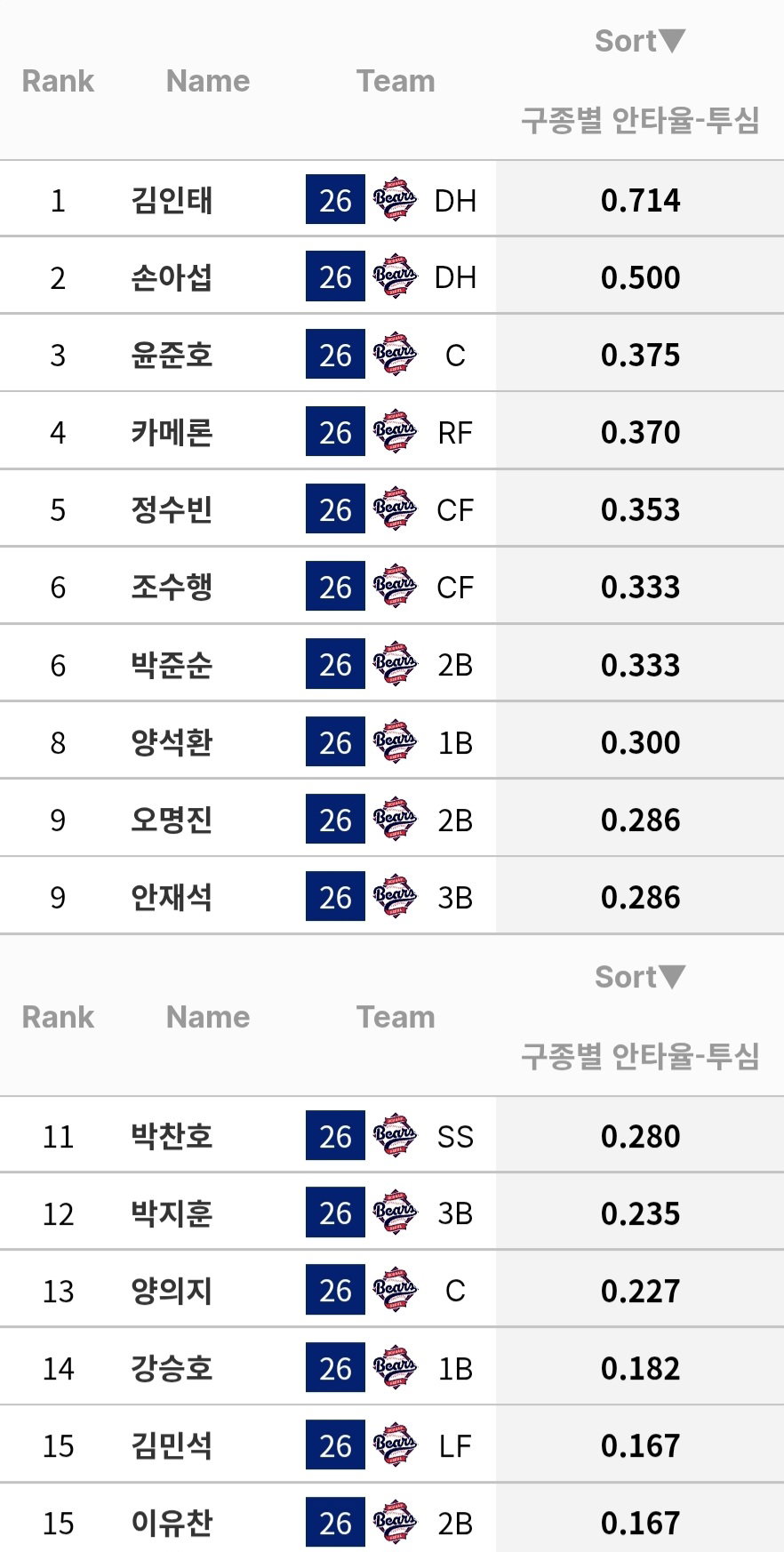784x1552 pixels.
Task: Open player 강승호 name link
Action: [x=172, y=1368]
